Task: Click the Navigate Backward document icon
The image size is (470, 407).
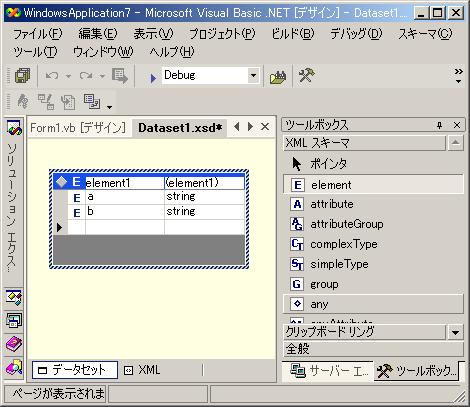Action: (x=120, y=76)
